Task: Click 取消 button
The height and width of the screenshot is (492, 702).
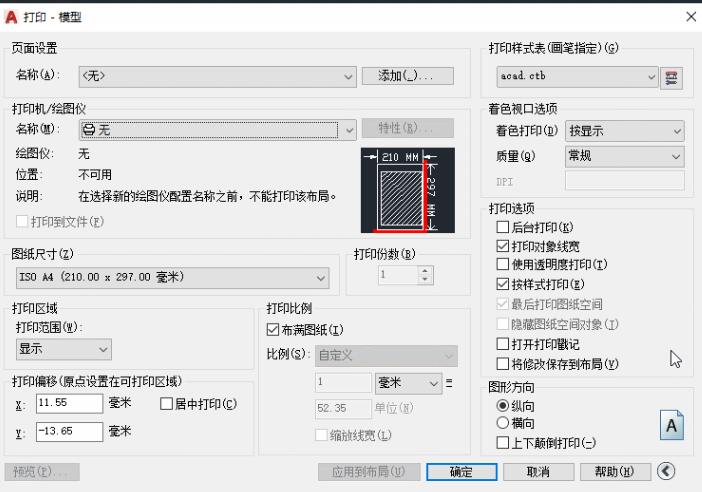Action: [x=538, y=472]
